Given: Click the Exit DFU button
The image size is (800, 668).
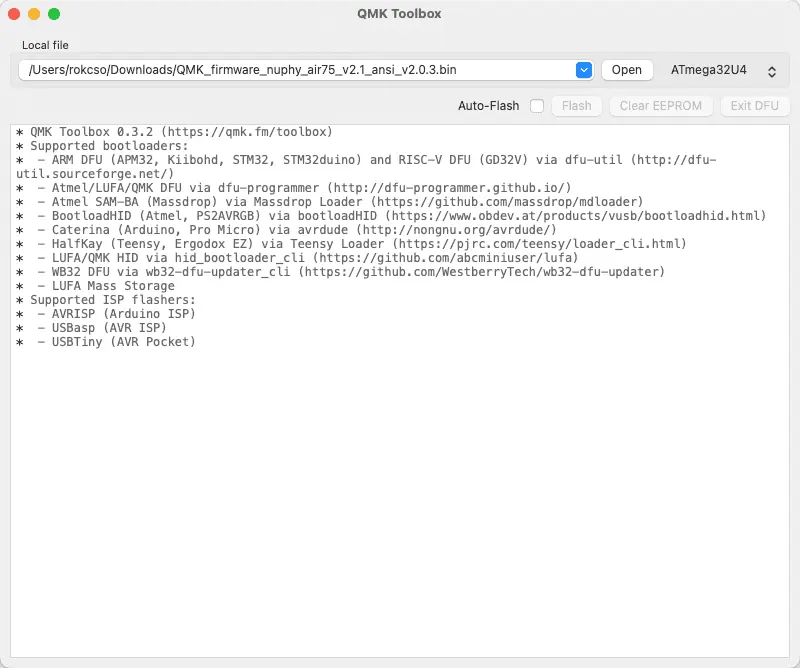Looking at the screenshot, I should (755, 106).
